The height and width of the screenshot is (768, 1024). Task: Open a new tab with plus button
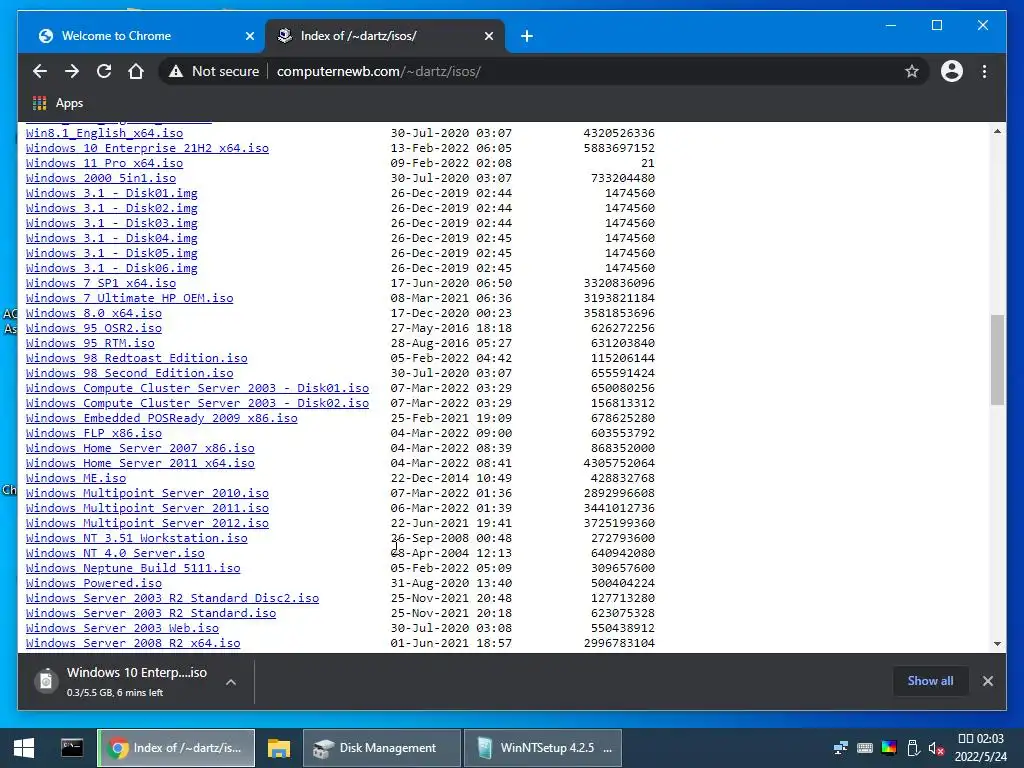(526, 36)
